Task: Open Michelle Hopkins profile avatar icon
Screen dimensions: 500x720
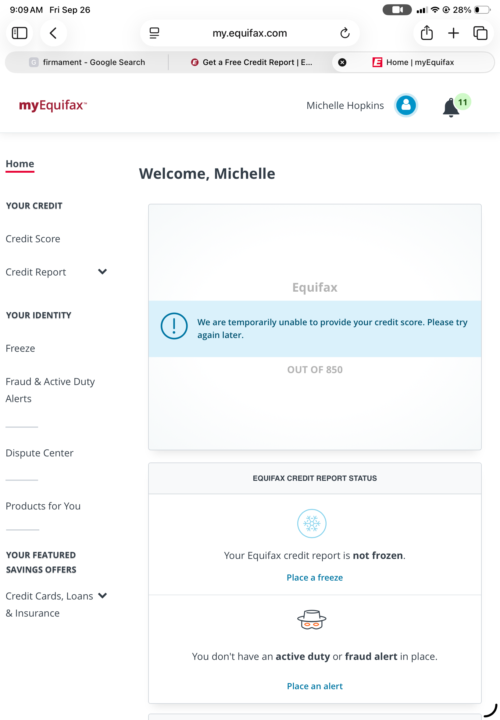Action: [406, 106]
